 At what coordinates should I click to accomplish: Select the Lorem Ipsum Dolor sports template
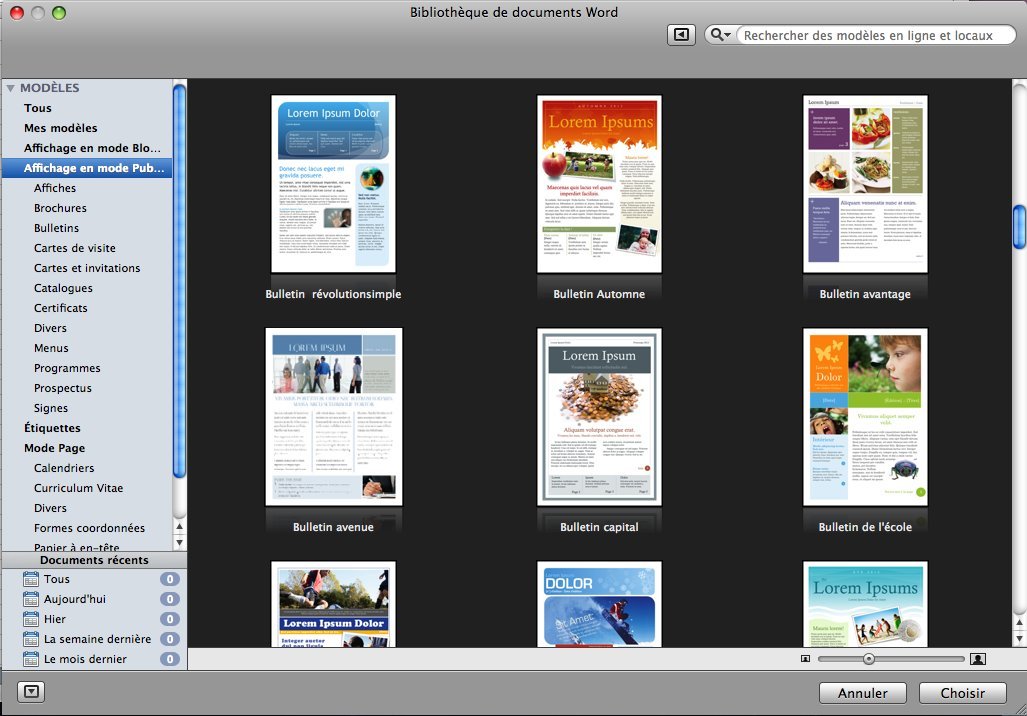click(x=333, y=604)
